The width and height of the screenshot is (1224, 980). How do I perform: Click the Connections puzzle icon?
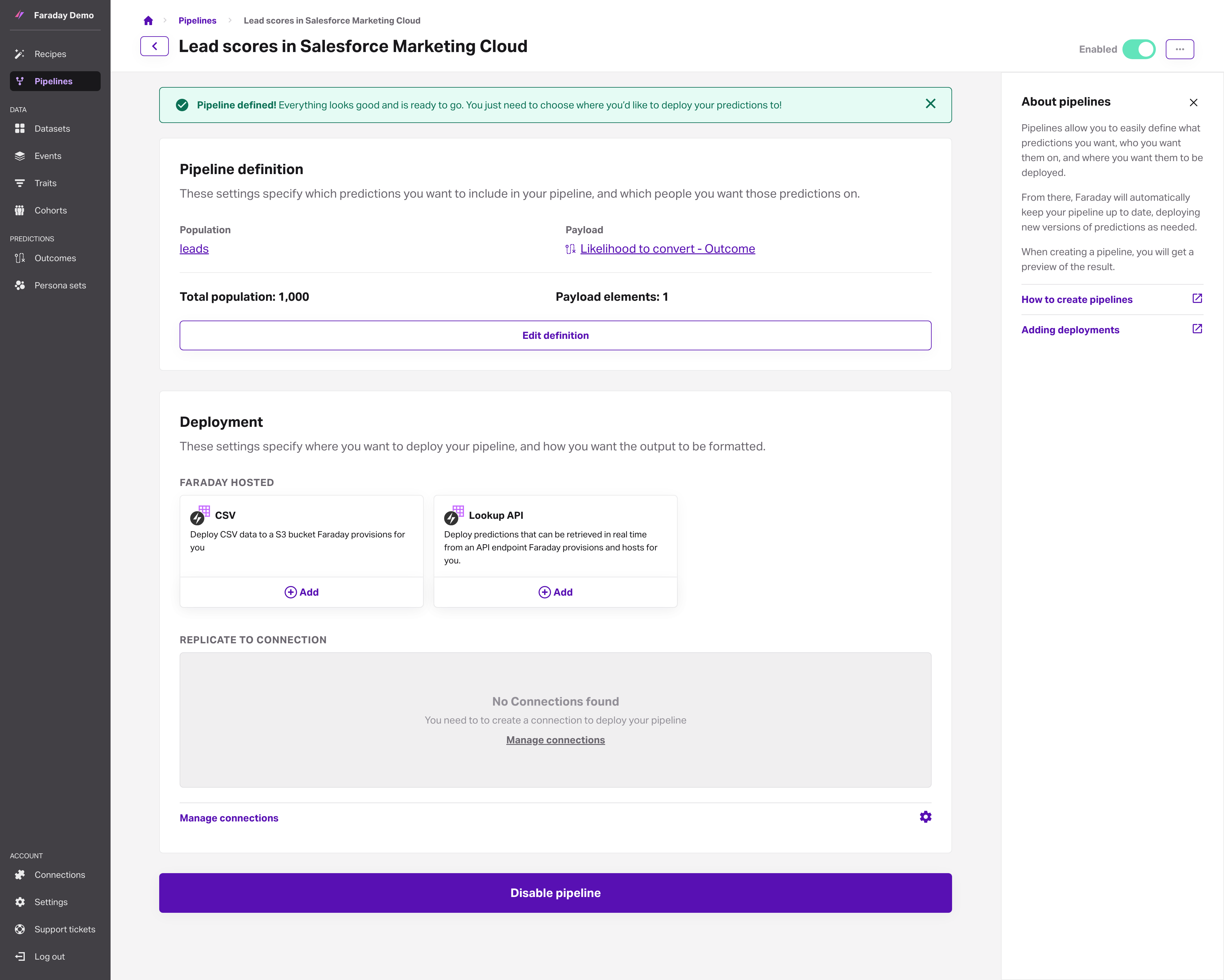click(x=20, y=874)
